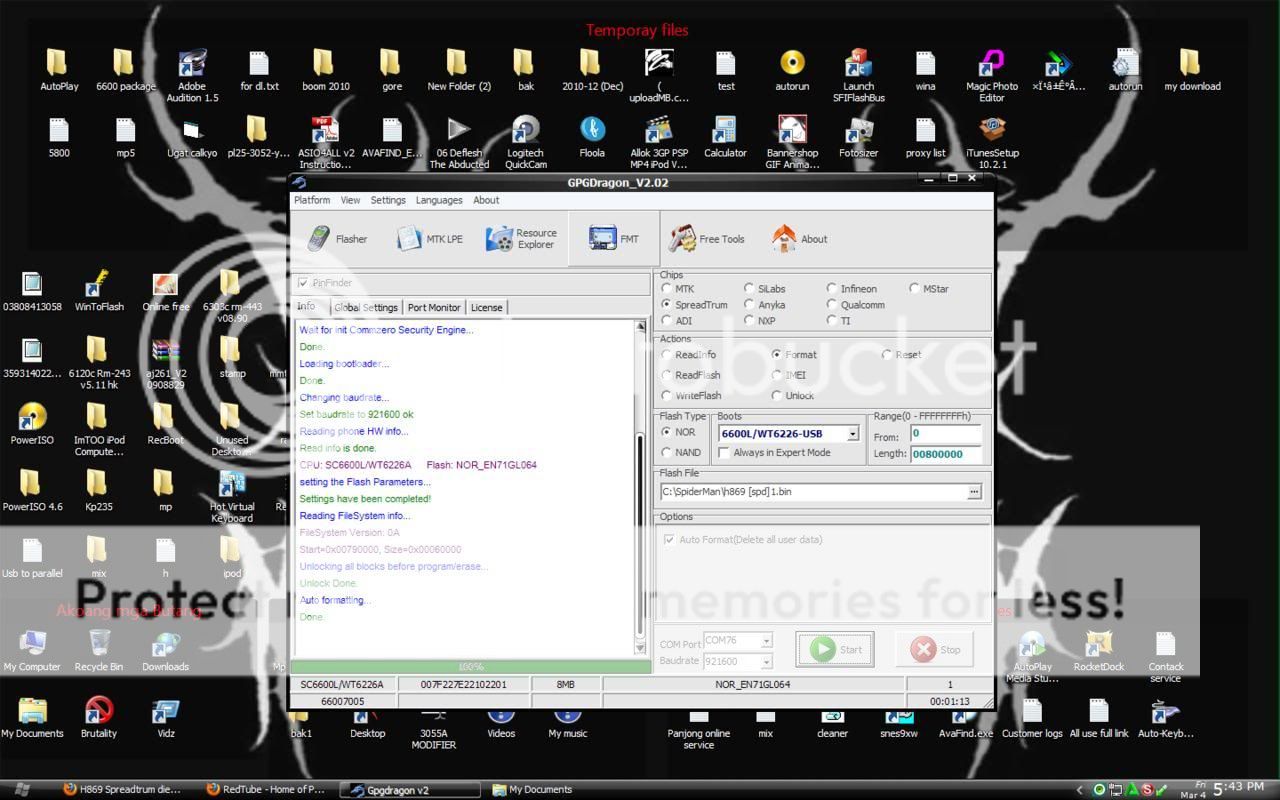Image resolution: width=1280 pixels, height=800 pixels.
Task: Click the Flash File path field
Action: [813, 492]
